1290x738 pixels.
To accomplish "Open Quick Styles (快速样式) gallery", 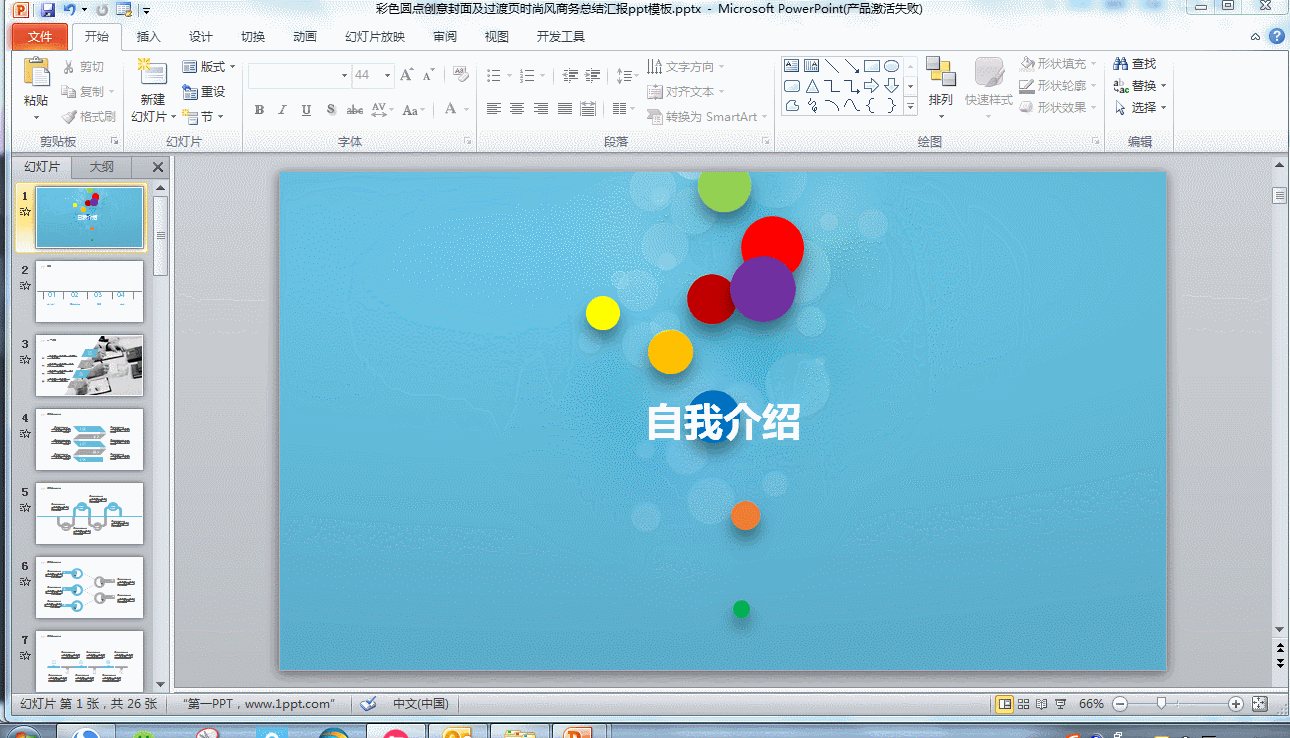I will (988, 73).
